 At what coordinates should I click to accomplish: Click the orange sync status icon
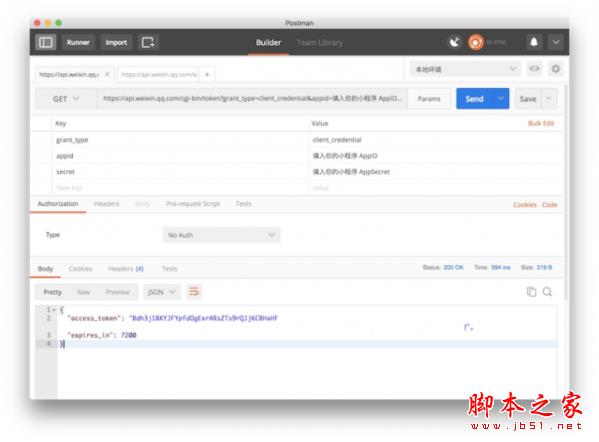pyautogui.click(x=476, y=42)
